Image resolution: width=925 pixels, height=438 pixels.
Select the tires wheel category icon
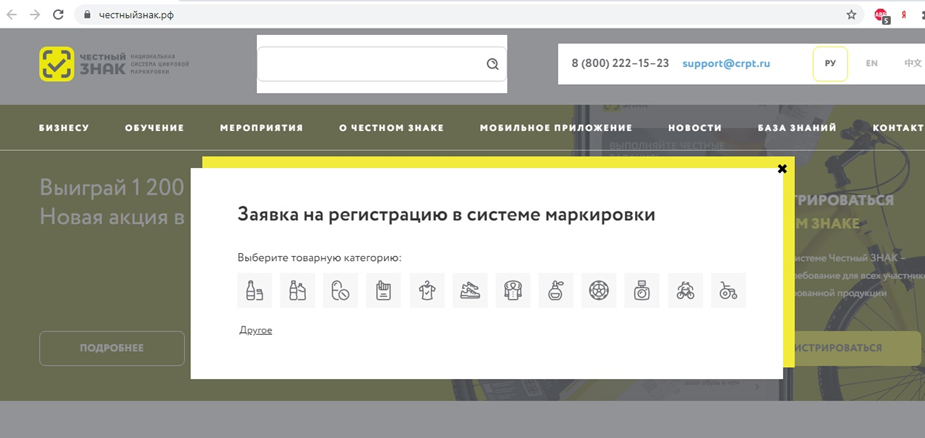(599, 290)
